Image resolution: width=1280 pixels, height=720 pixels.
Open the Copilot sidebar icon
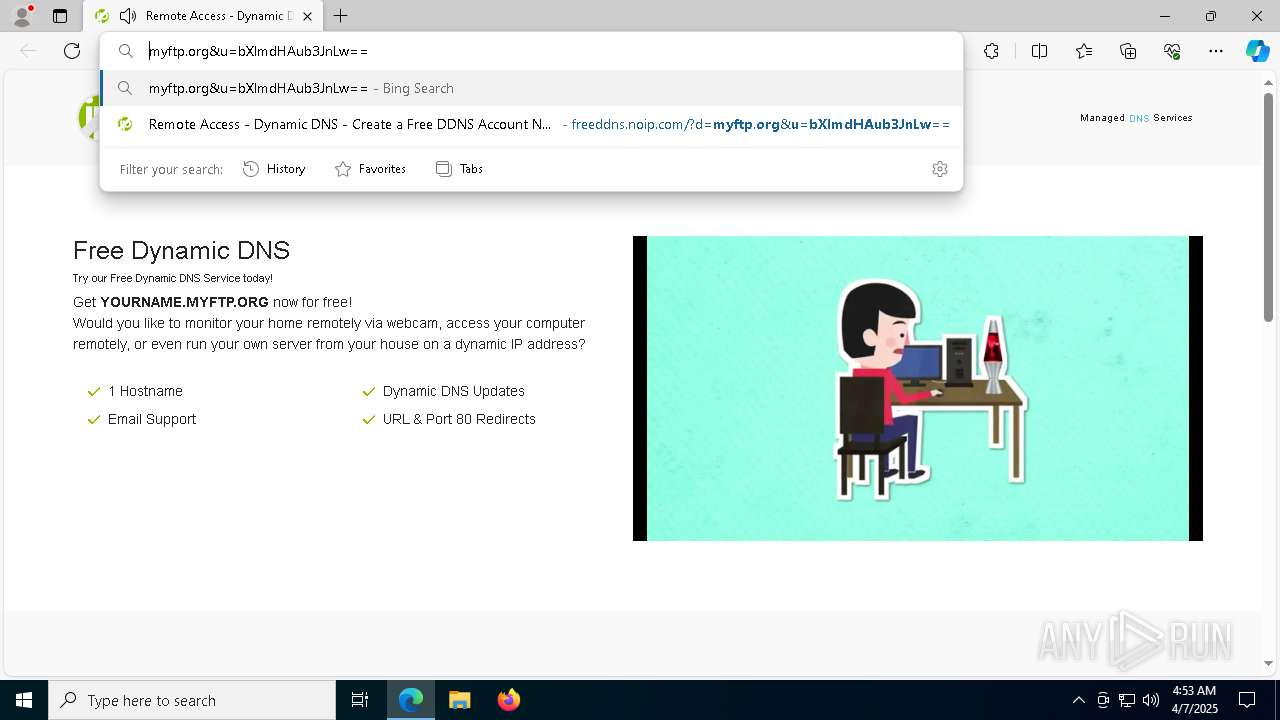point(1257,51)
